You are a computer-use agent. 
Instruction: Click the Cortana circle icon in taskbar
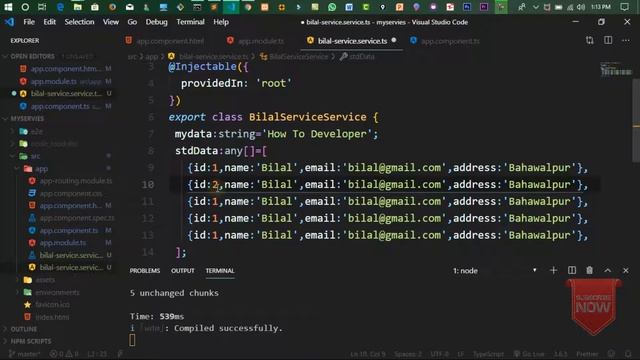click(x=25, y=7)
